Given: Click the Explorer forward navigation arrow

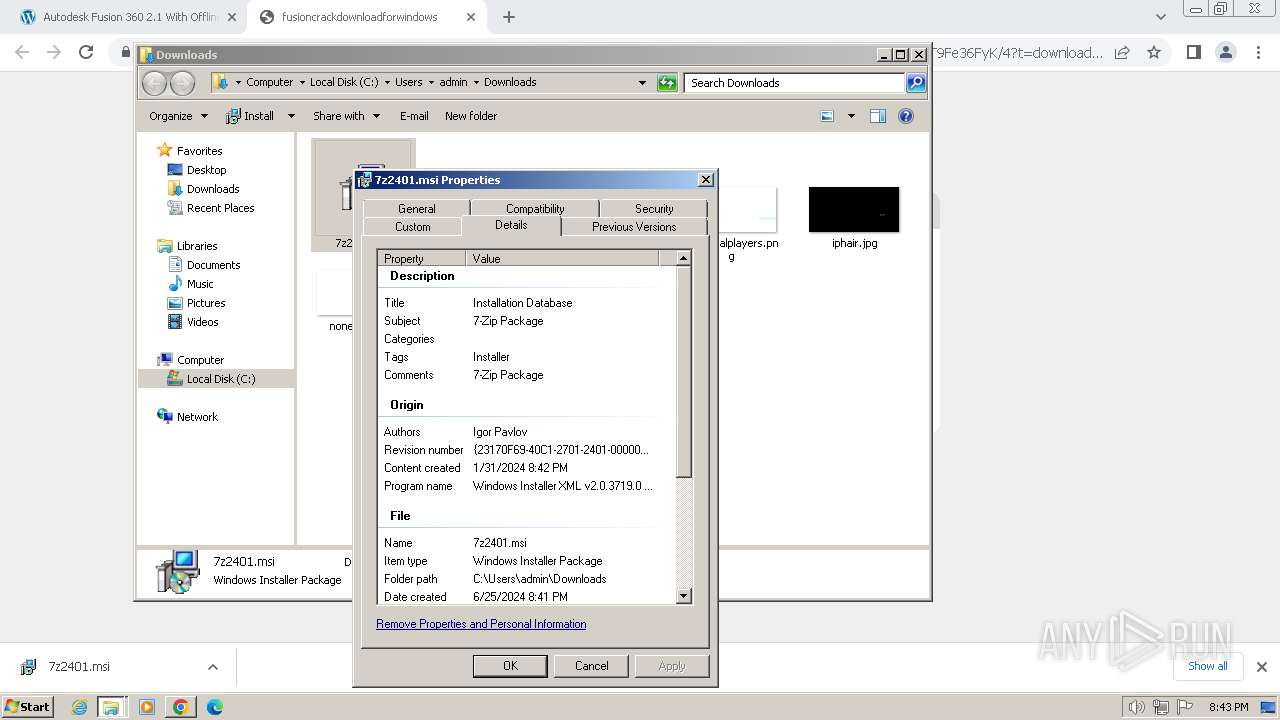Looking at the screenshot, I should [x=182, y=83].
